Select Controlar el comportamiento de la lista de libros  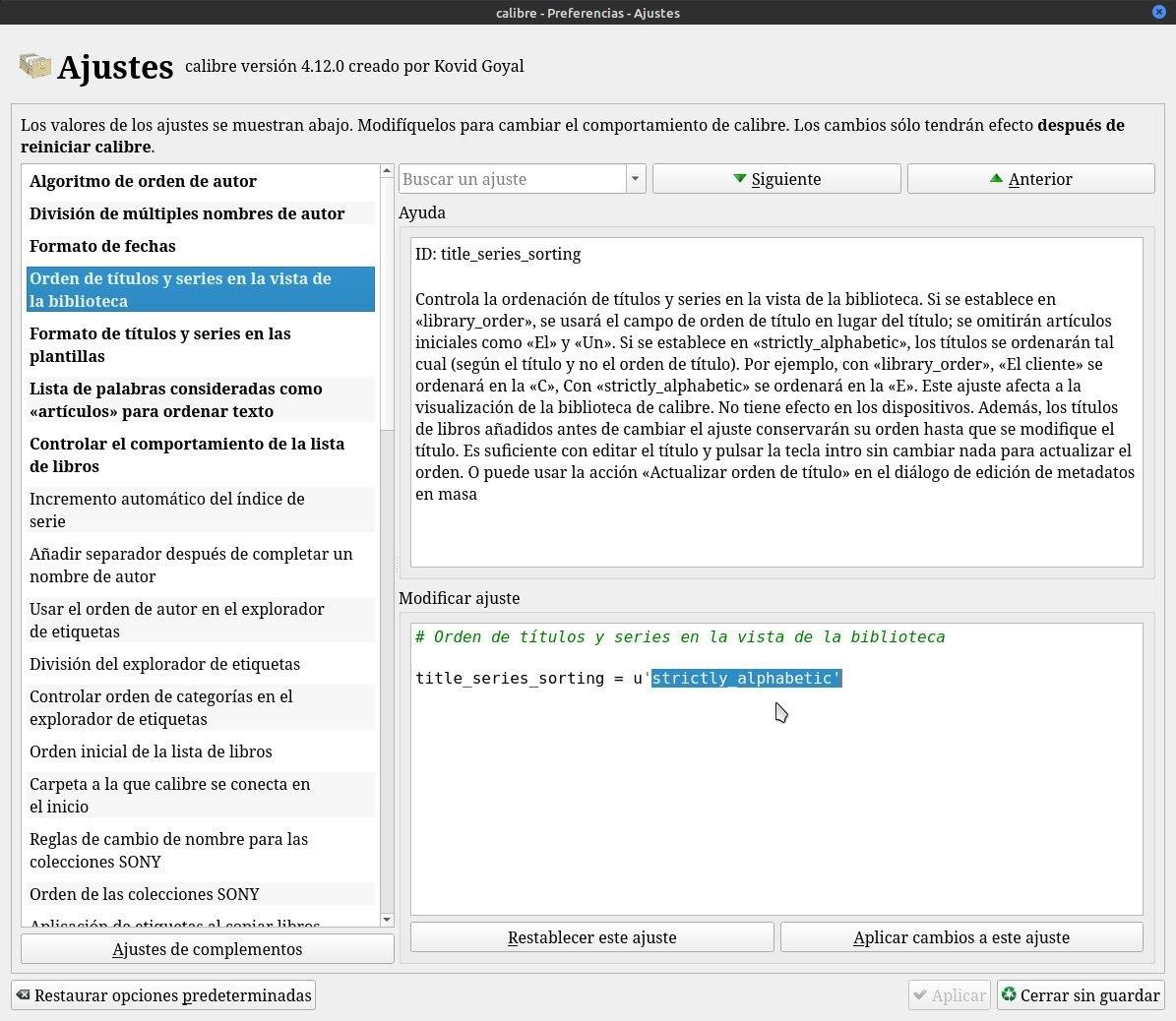[x=200, y=454]
